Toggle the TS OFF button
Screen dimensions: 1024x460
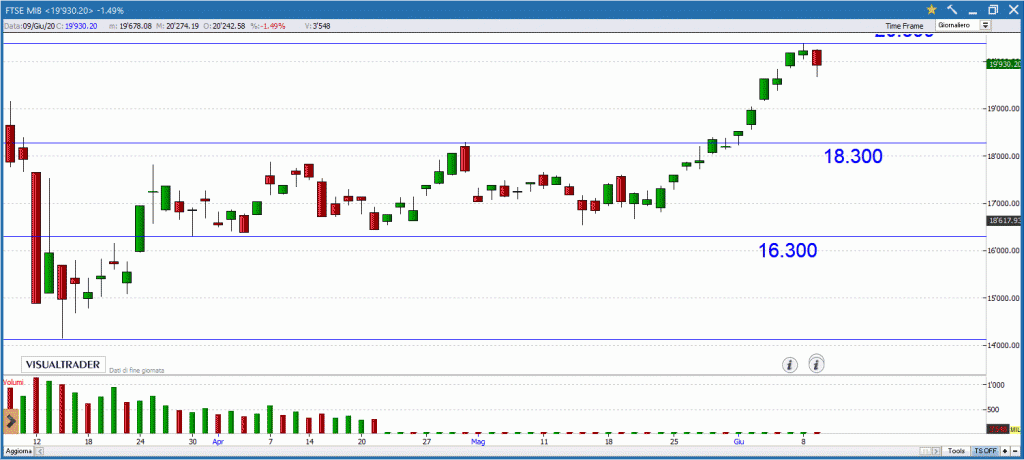985,452
